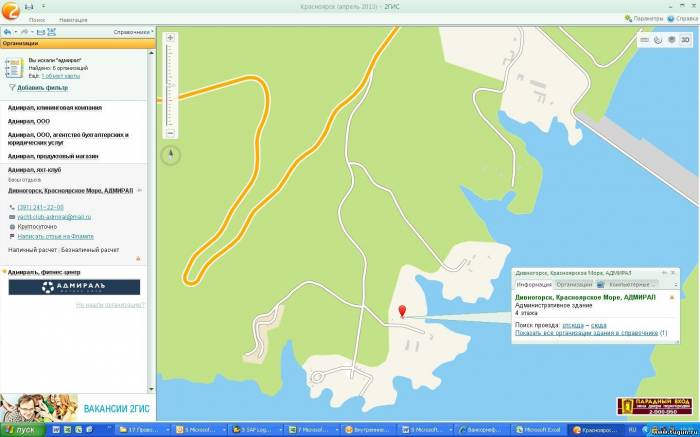Image resolution: width=700 pixels, height=437 pixels.
Task: Select 'Адмирал, фитнес-центр' result
Action: pyautogui.click(x=44, y=272)
